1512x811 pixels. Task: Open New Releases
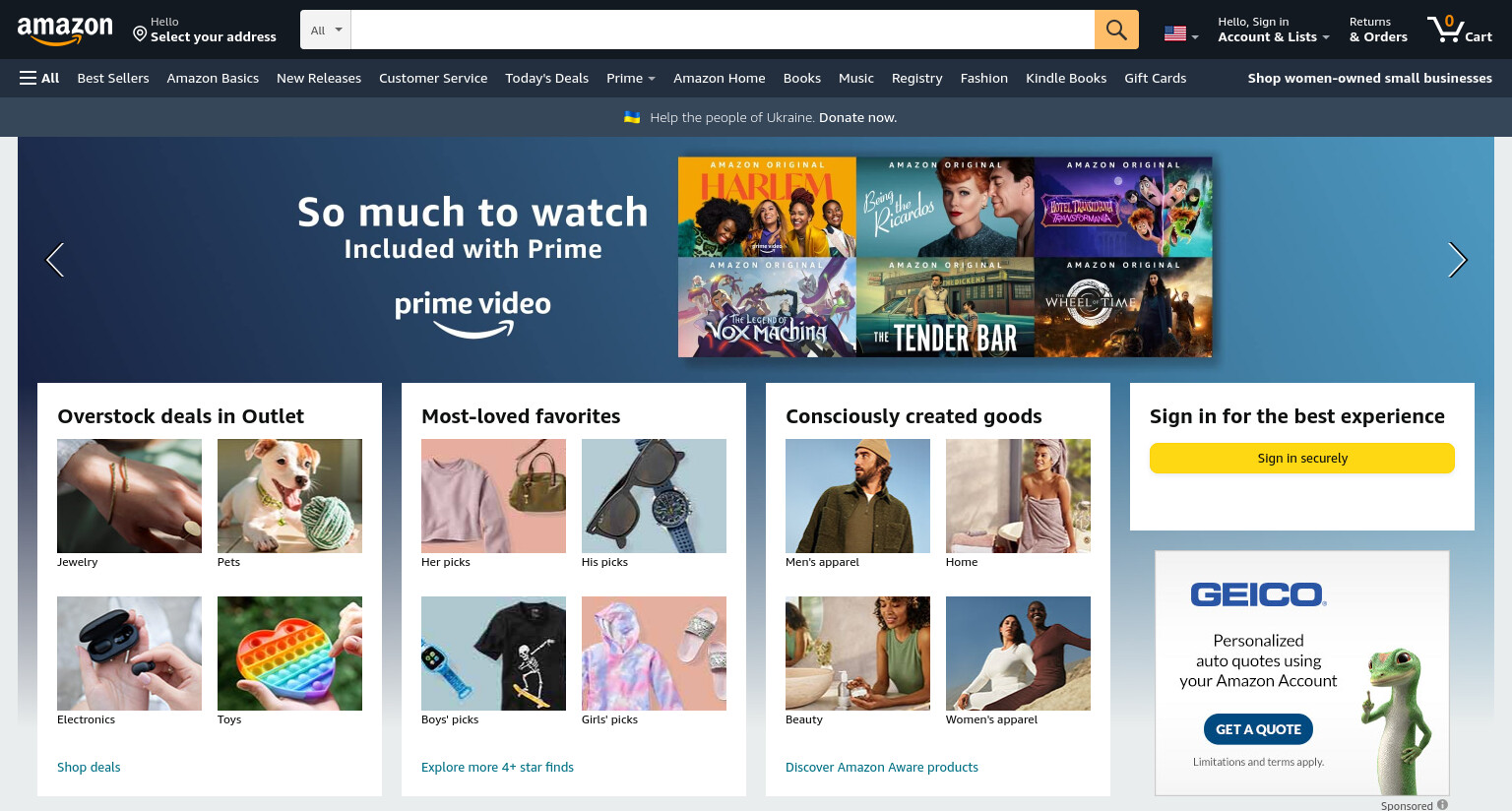click(x=319, y=78)
